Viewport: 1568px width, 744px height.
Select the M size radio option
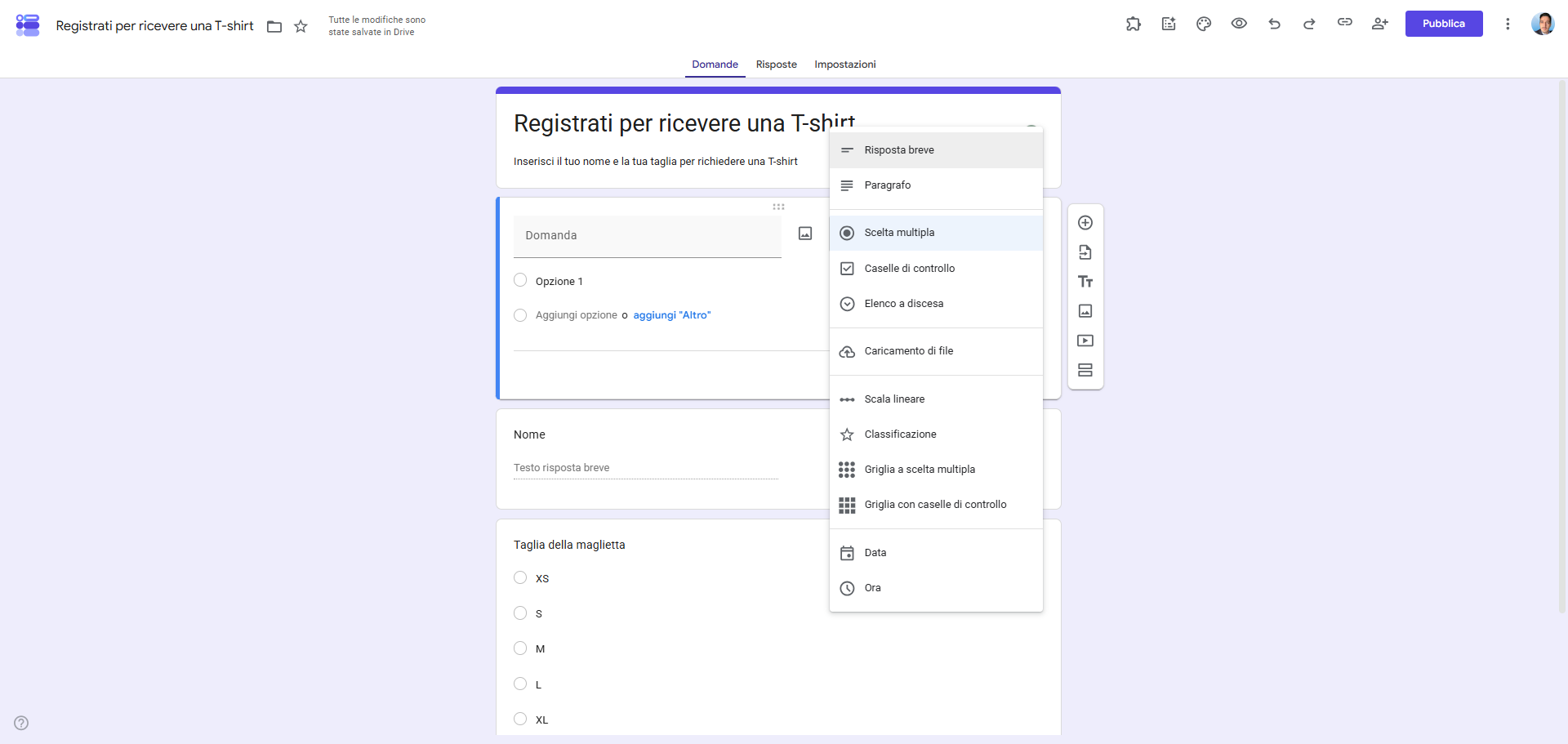520,648
